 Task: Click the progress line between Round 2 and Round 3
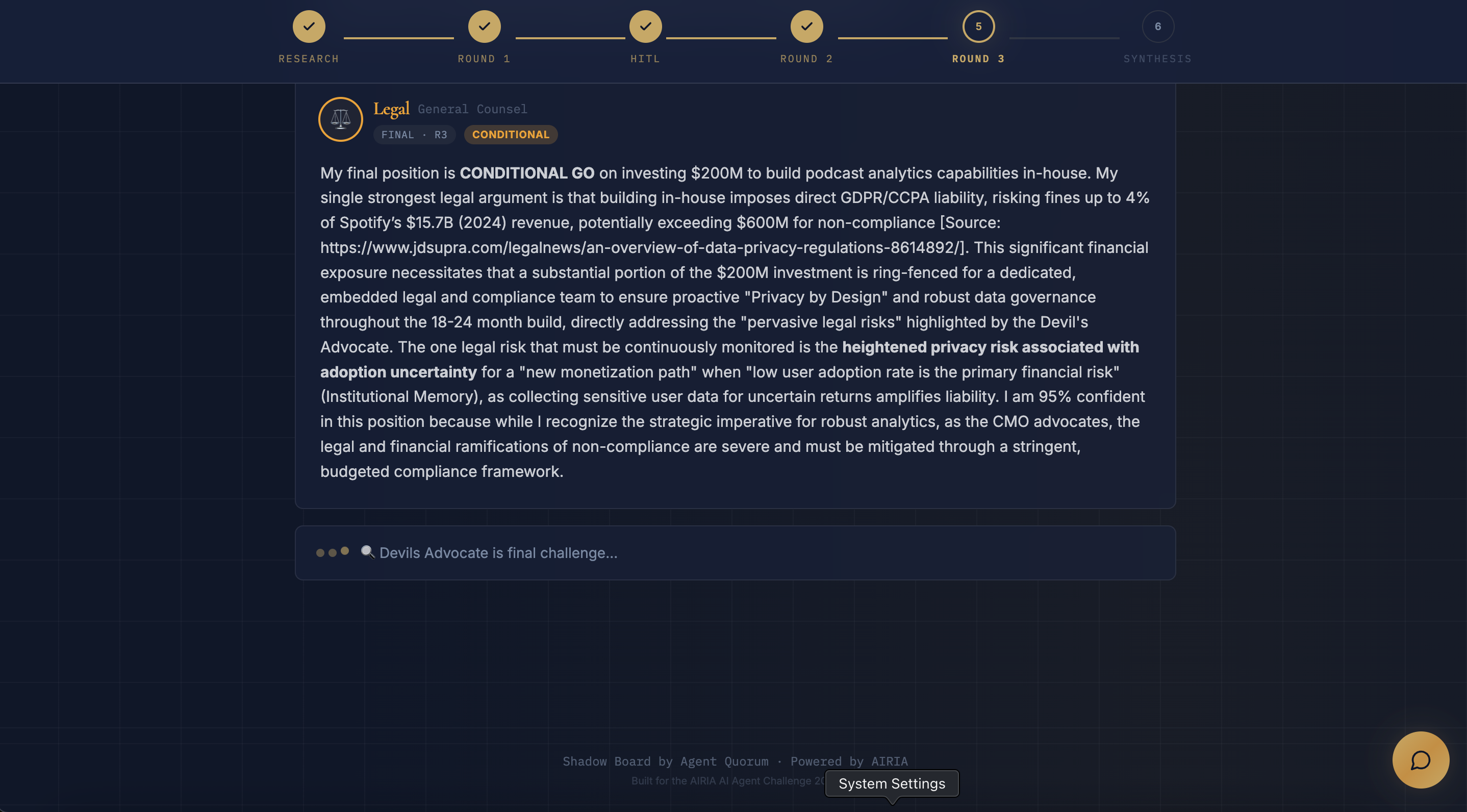click(892, 38)
